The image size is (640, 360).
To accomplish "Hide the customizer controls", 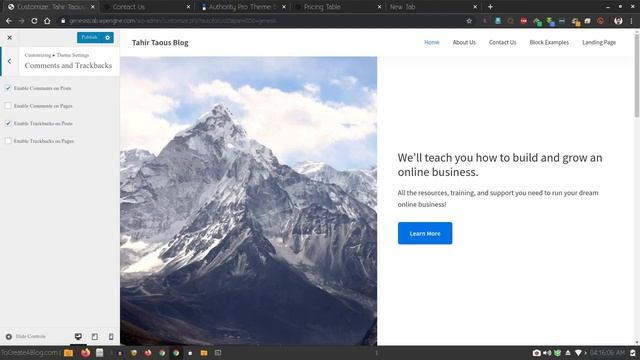I will pyautogui.click(x=25, y=336).
